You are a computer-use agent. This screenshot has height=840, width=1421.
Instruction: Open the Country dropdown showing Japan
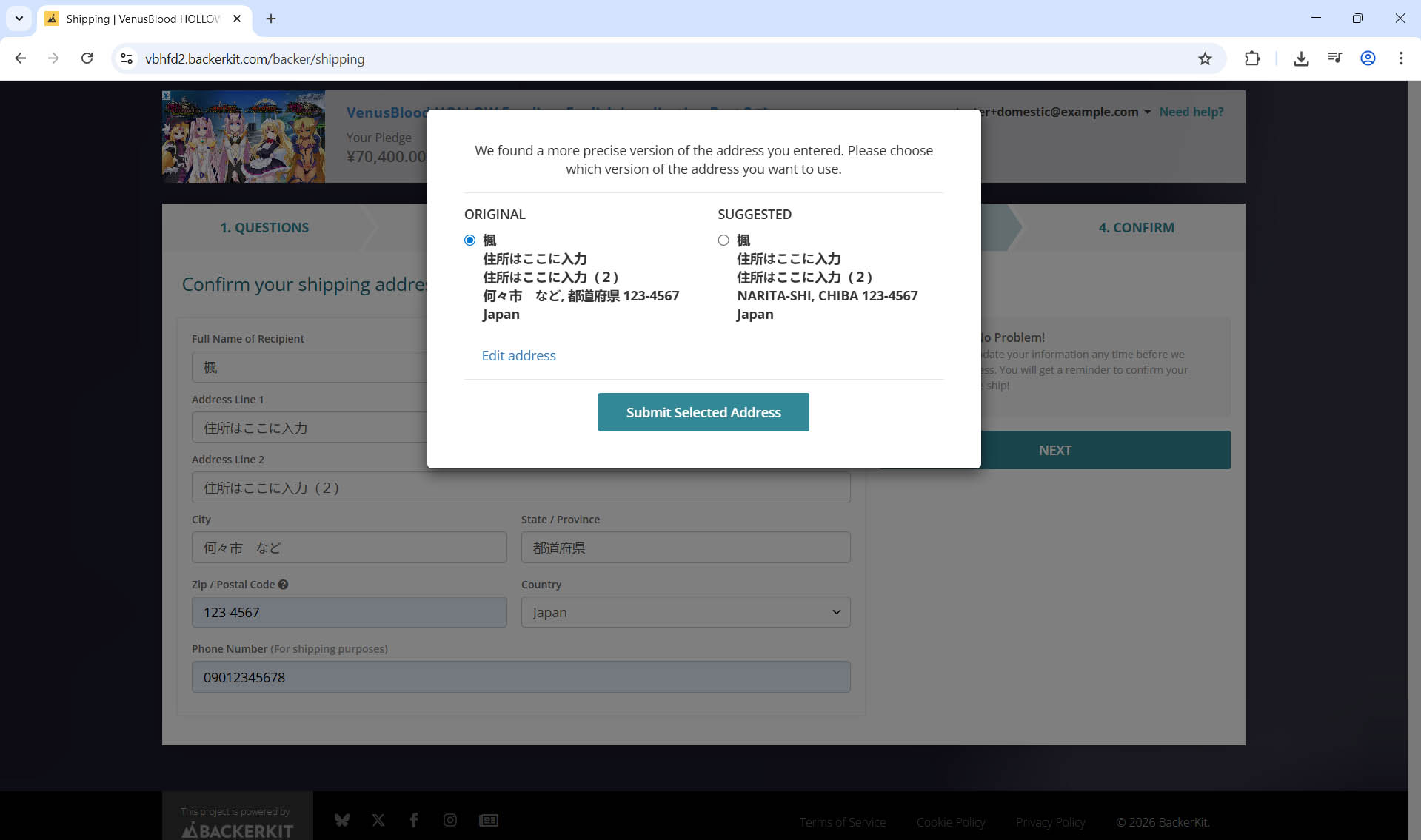tap(685, 613)
